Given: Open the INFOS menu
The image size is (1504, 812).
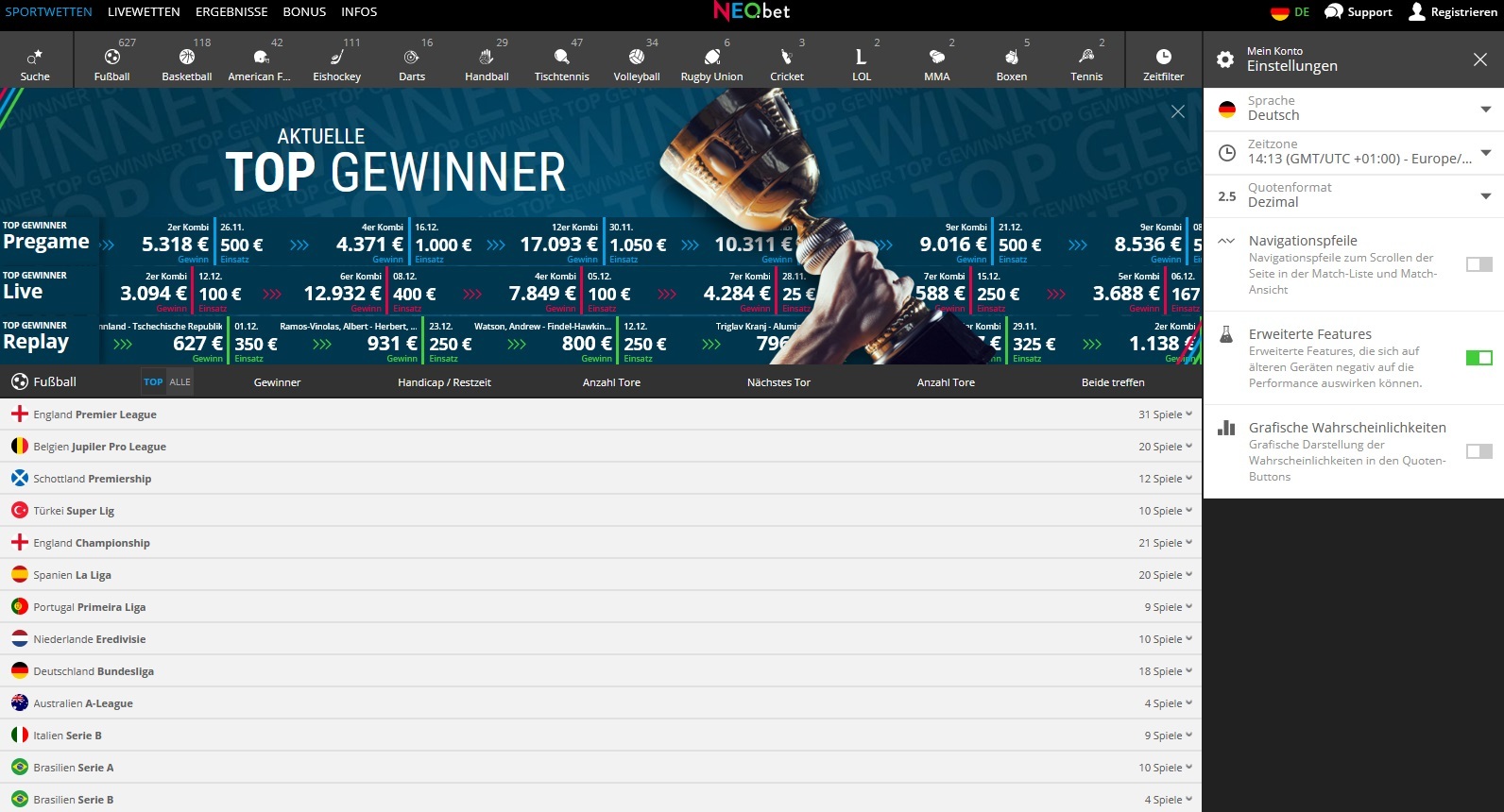Looking at the screenshot, I should tap(359, 12).
